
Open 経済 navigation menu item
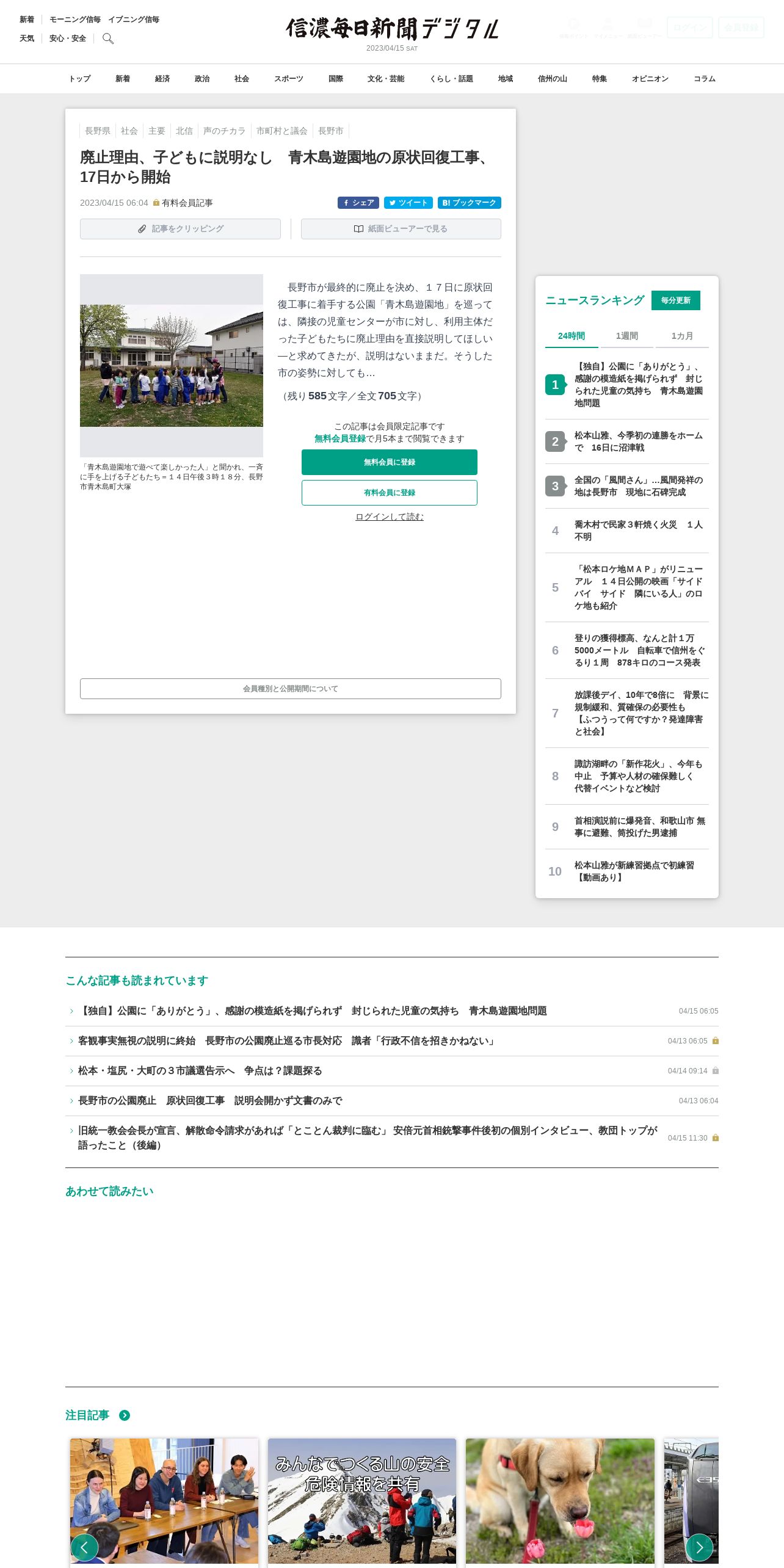[x=162, y=79]
